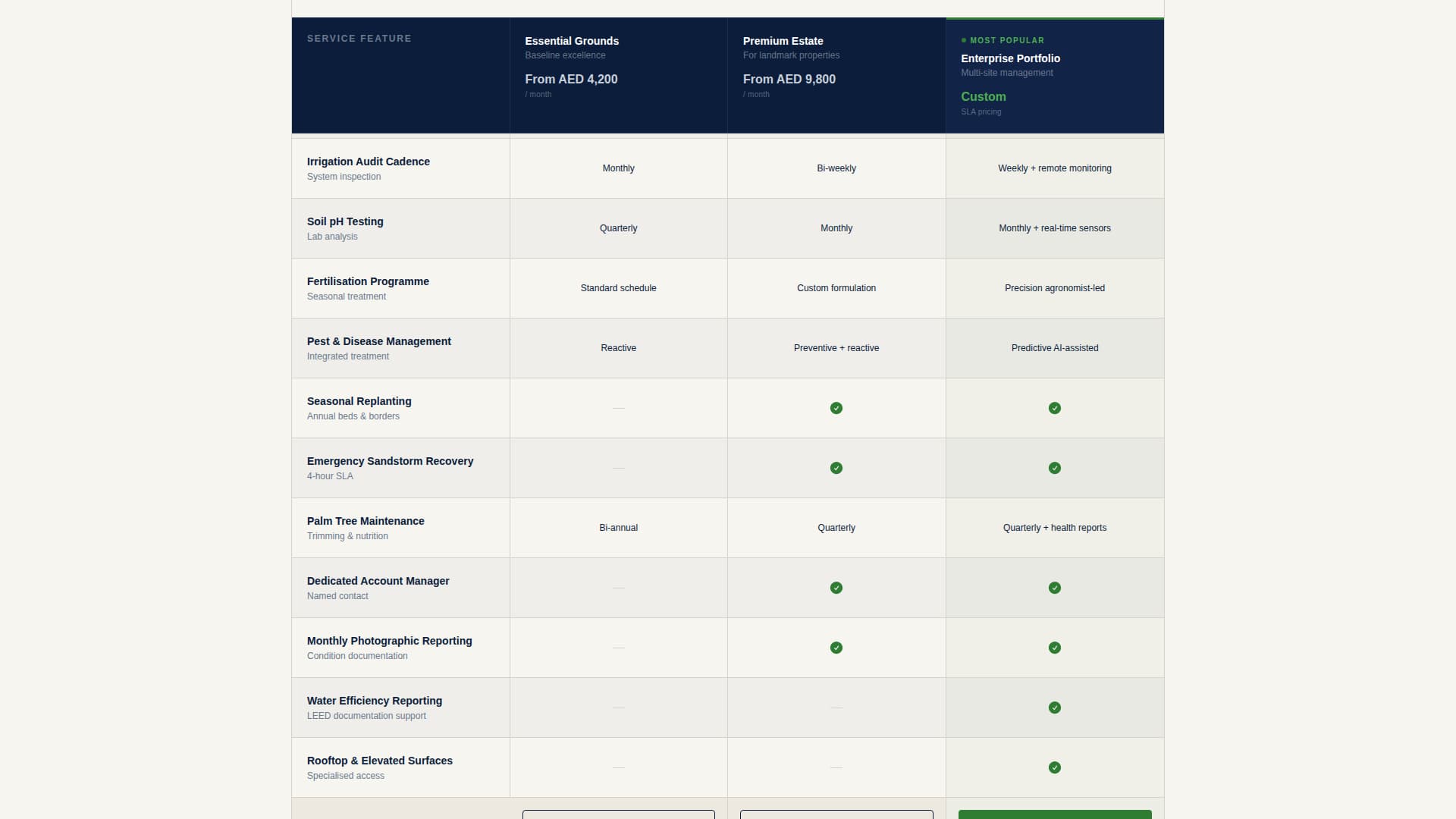Click Premium Estate checkmark for Dedicated Account Manager
Screen dimensions: 1456x819
point(836,588)
